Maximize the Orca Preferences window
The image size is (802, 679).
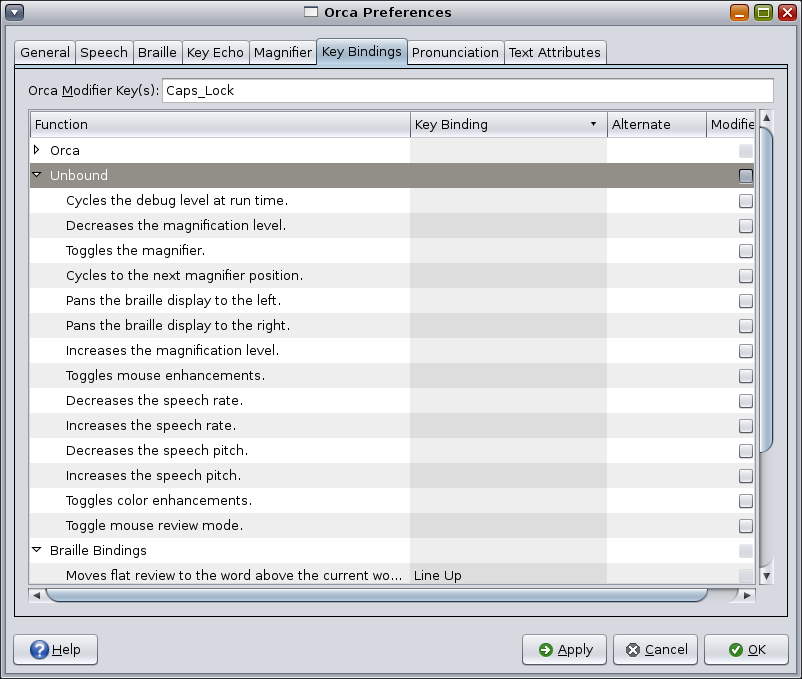763,12
